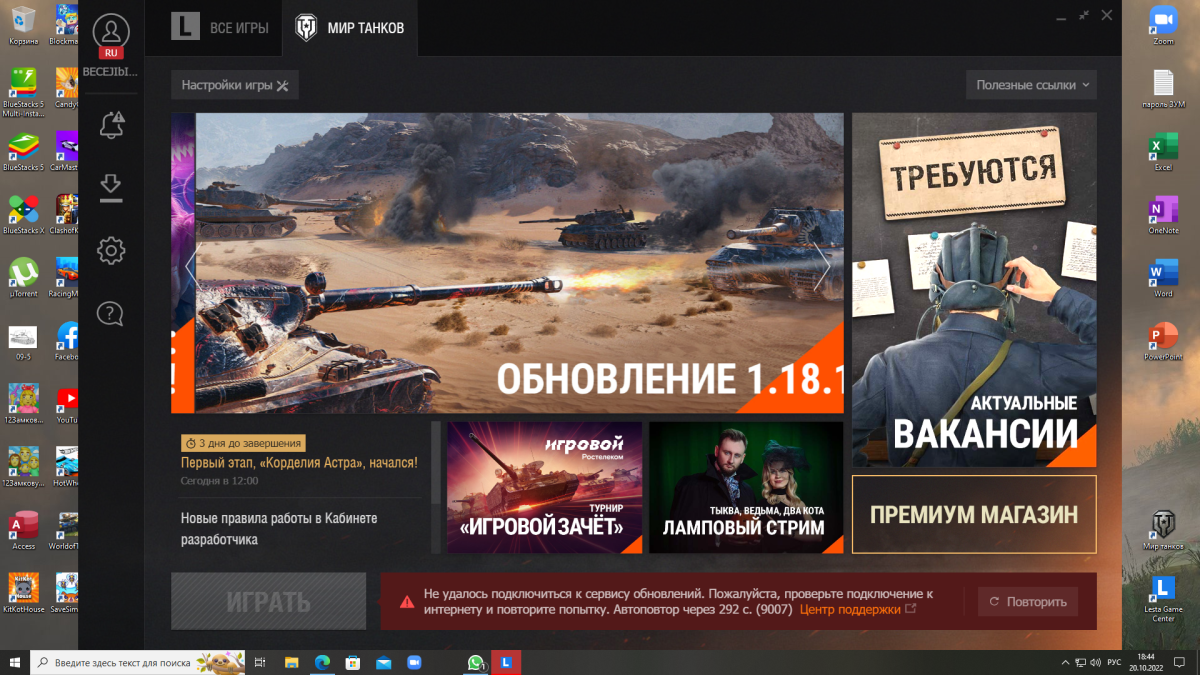Screen dimensions: 1200x675
Task: Click the '3 дня до завершения' badge
Action: click(x=243, y=443)
